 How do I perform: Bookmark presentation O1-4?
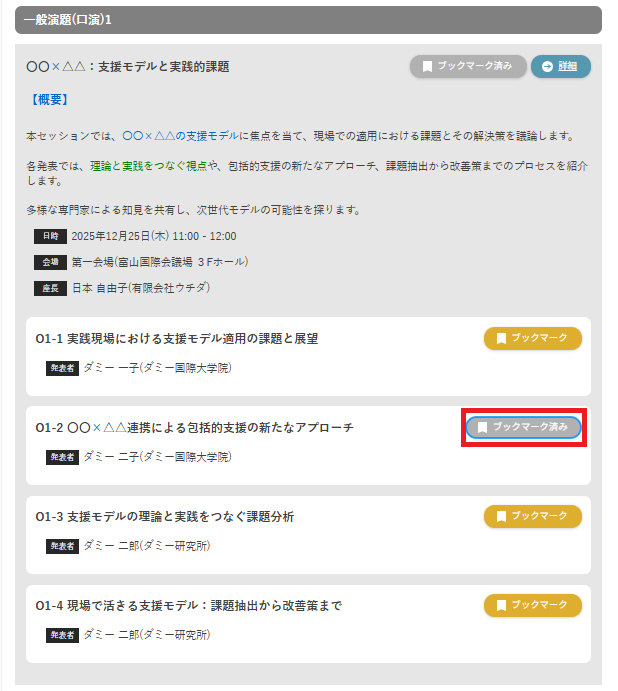(532, 605)
